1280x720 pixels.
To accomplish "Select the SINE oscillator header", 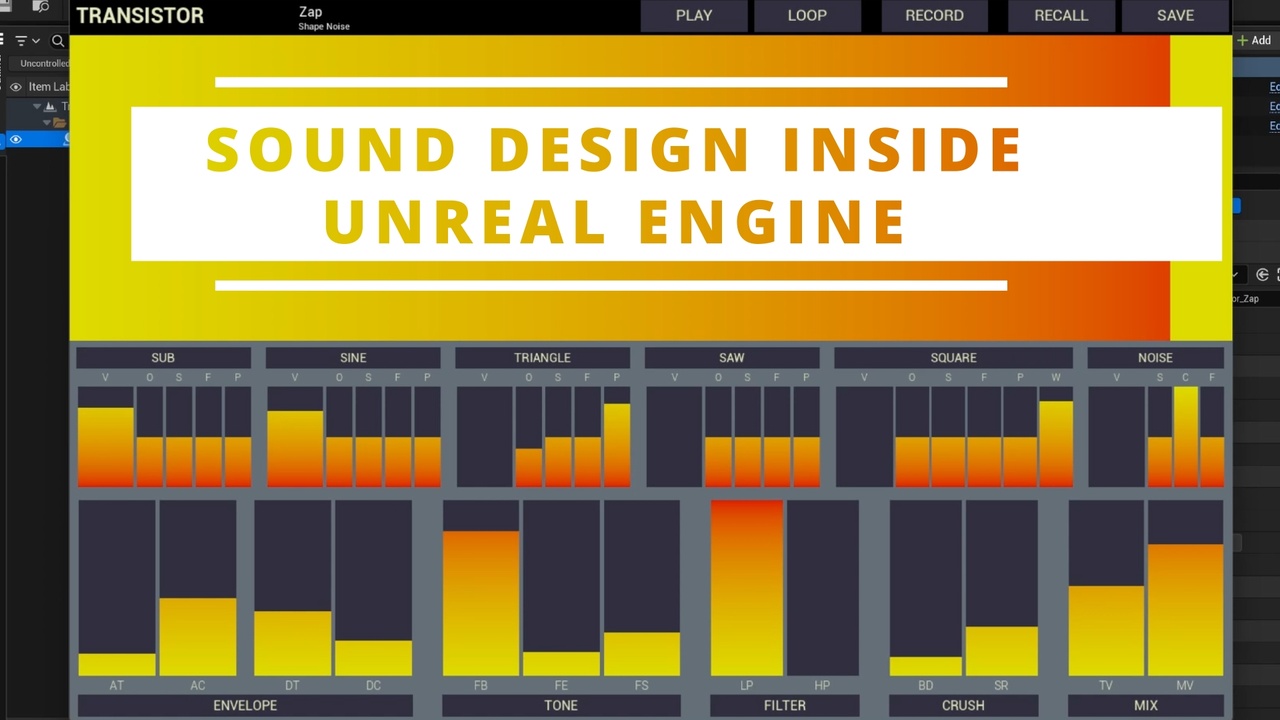I will click(353, 357).
